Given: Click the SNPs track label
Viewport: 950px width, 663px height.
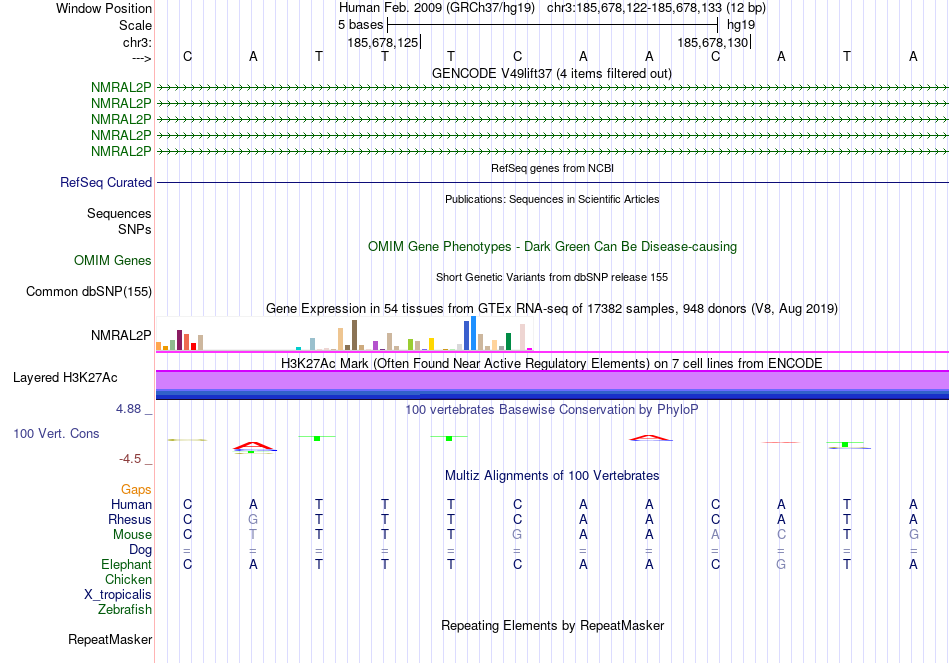Looking at the screenshot, I should (135, 230).
